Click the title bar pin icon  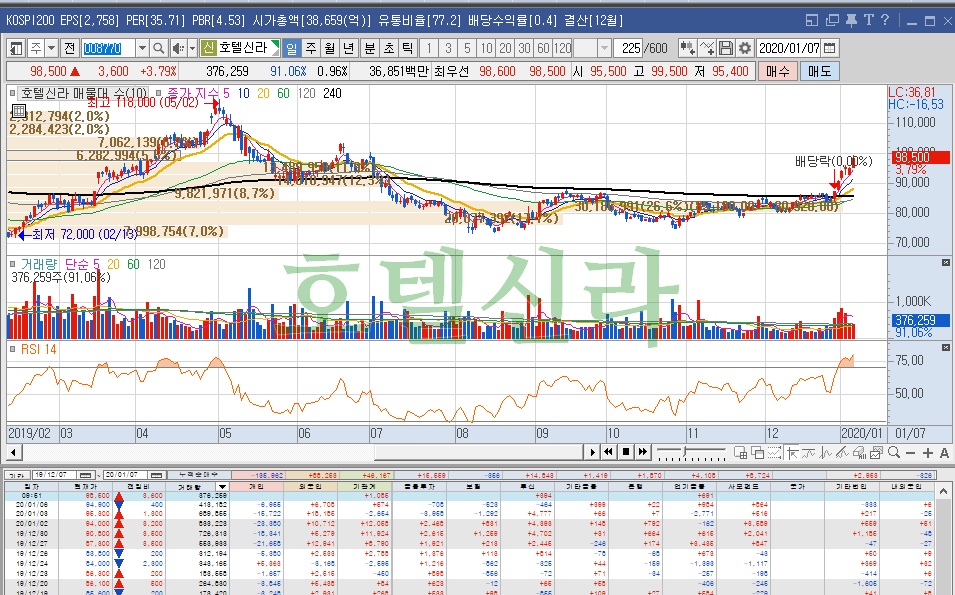(851, 20)
